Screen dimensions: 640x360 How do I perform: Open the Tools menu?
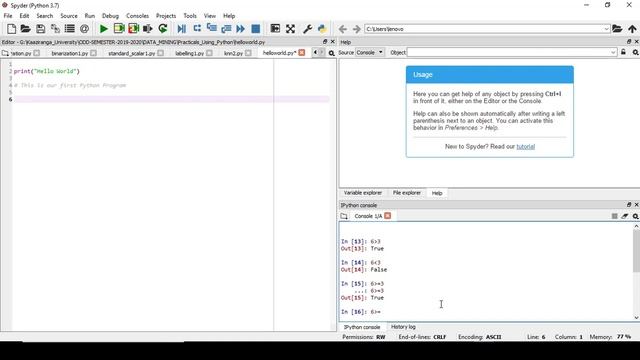pos(190,16)
